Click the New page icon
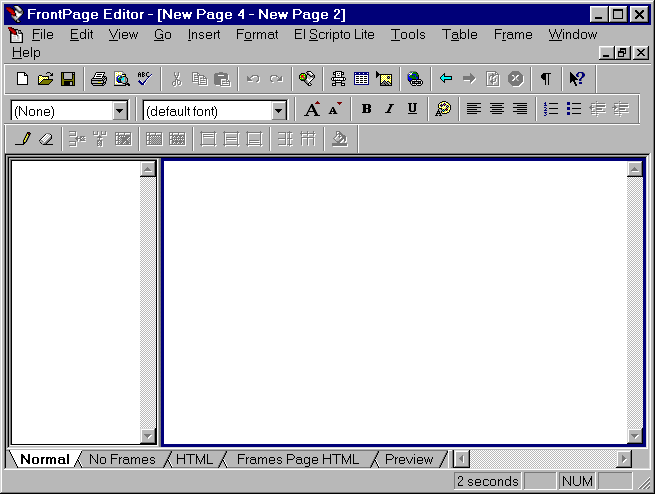The width and height of the screenshot is (655, 494). point(23,79)
